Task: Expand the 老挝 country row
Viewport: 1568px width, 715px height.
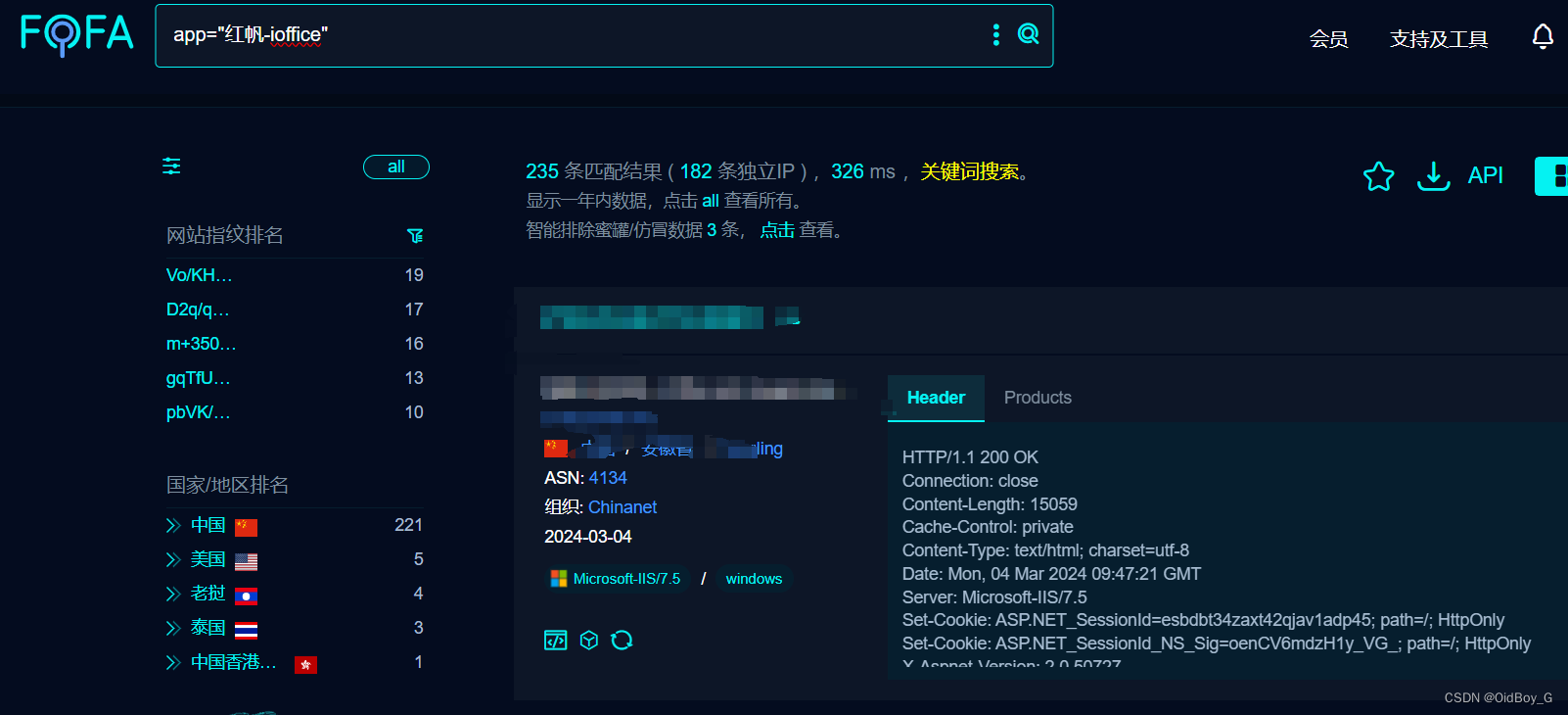Action: pos(173,595)
